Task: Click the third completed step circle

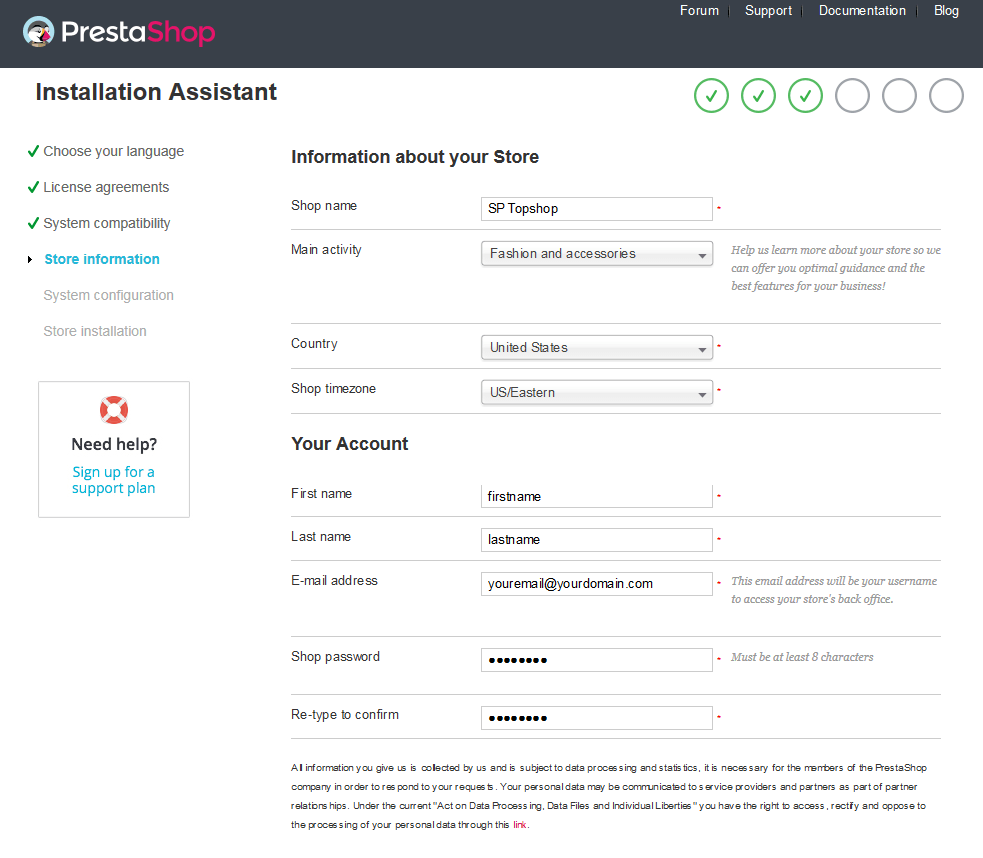Action: click(x=805, y=96)
